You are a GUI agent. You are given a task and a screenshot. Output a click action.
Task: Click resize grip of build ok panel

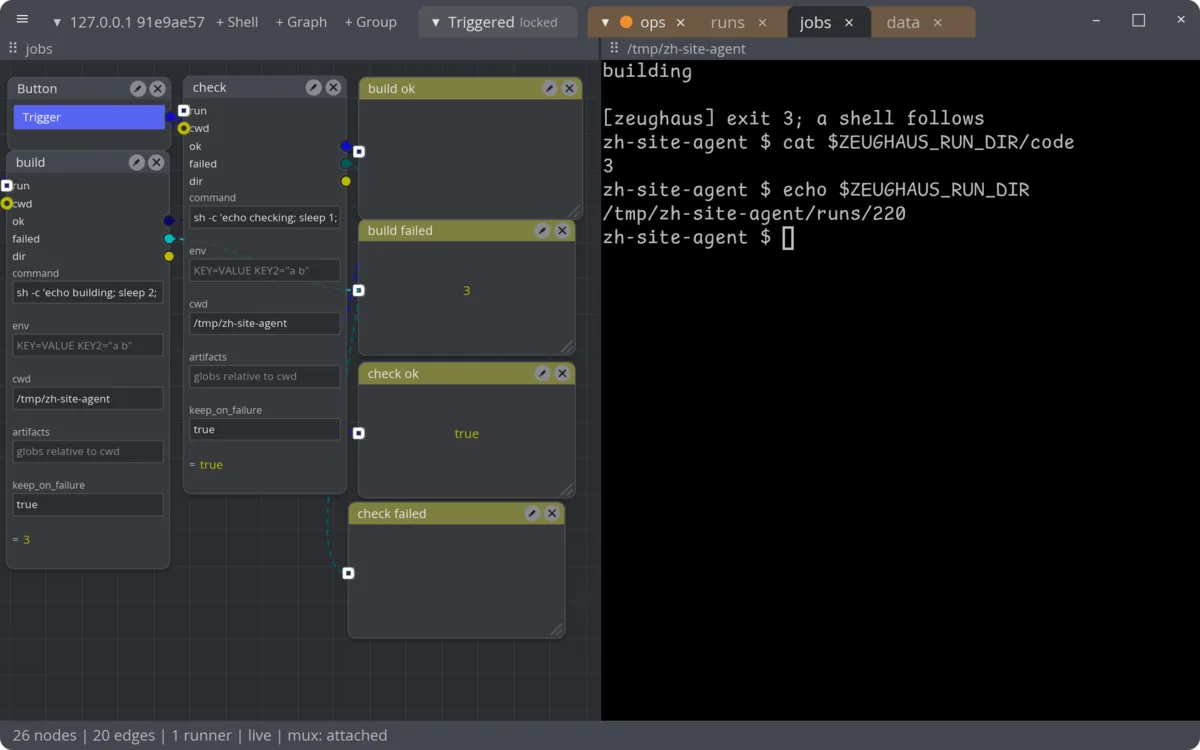click(x=575, y=211)
